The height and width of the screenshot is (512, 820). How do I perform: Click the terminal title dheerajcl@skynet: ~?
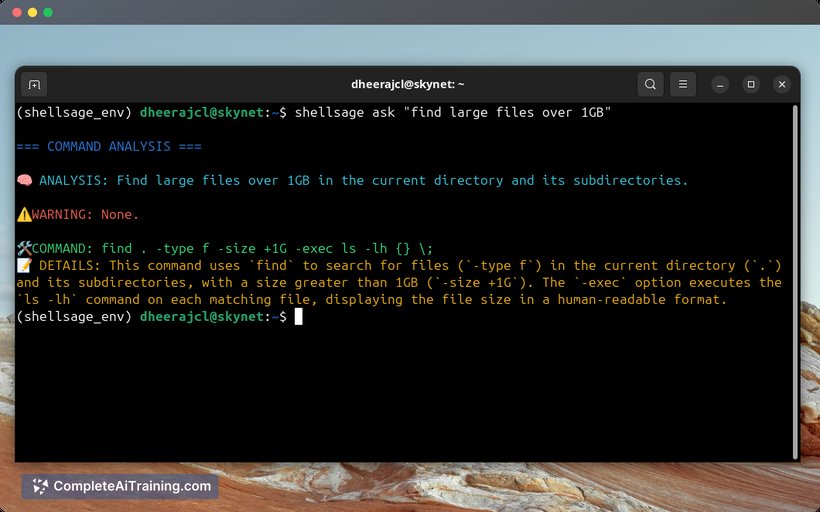click(x=407, y=84)
